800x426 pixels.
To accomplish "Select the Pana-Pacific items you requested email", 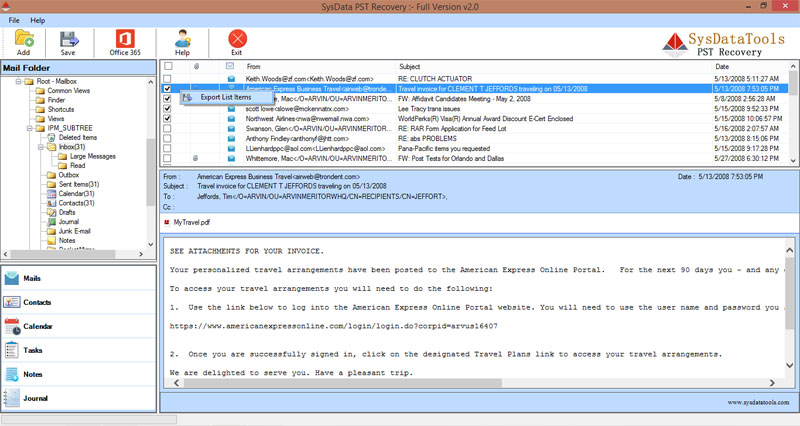I will pyautogui.click(x=474, y=148).
